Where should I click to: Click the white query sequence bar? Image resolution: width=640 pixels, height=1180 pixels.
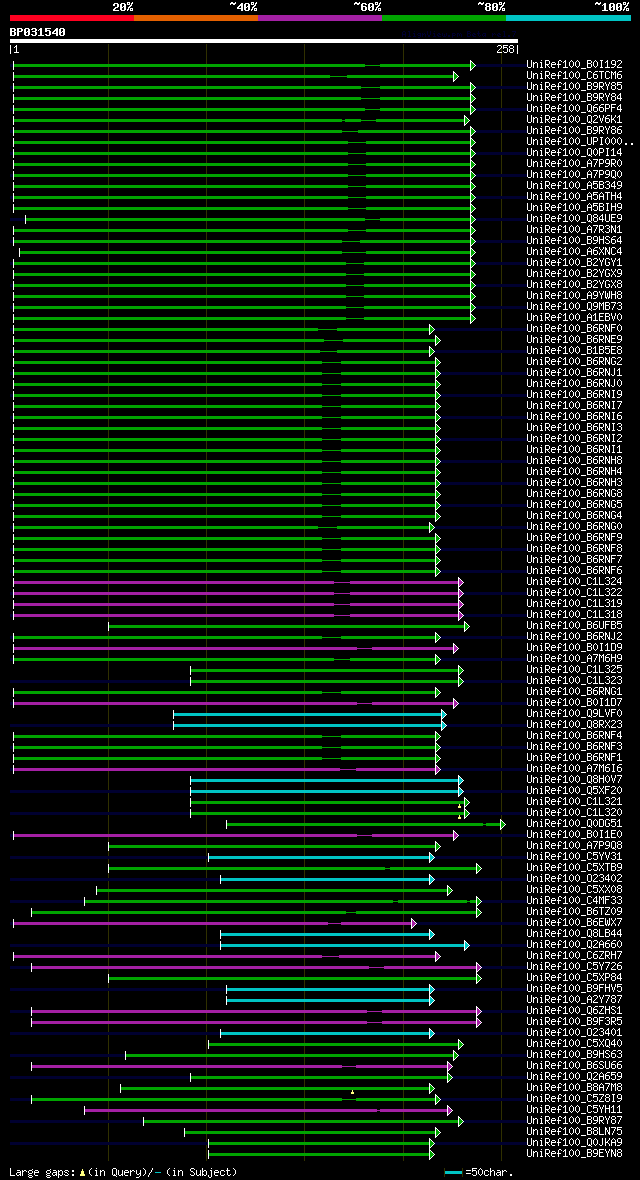(264, 41)
